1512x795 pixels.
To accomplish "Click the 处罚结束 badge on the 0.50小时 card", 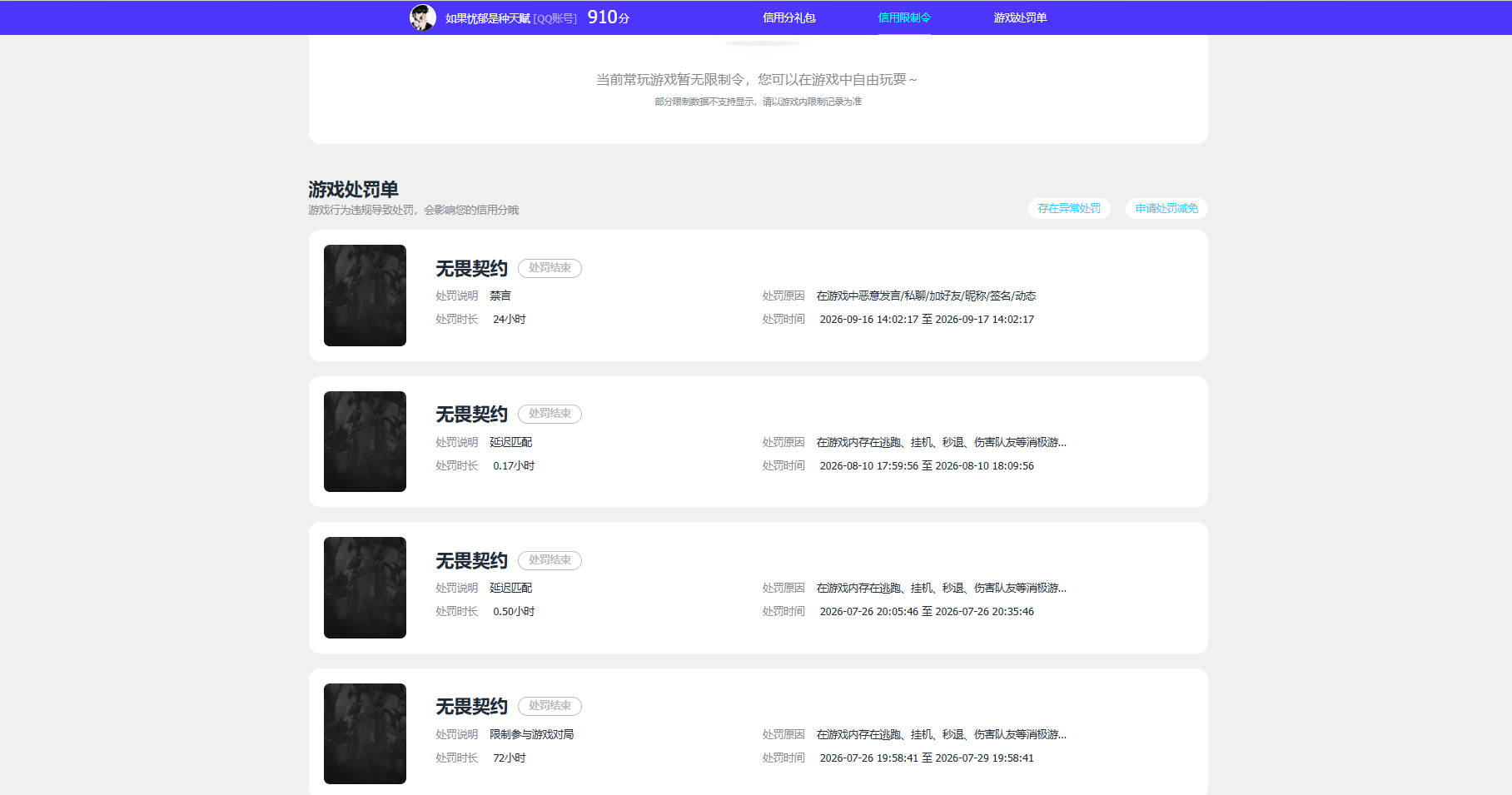I will [x=550, y=560].
